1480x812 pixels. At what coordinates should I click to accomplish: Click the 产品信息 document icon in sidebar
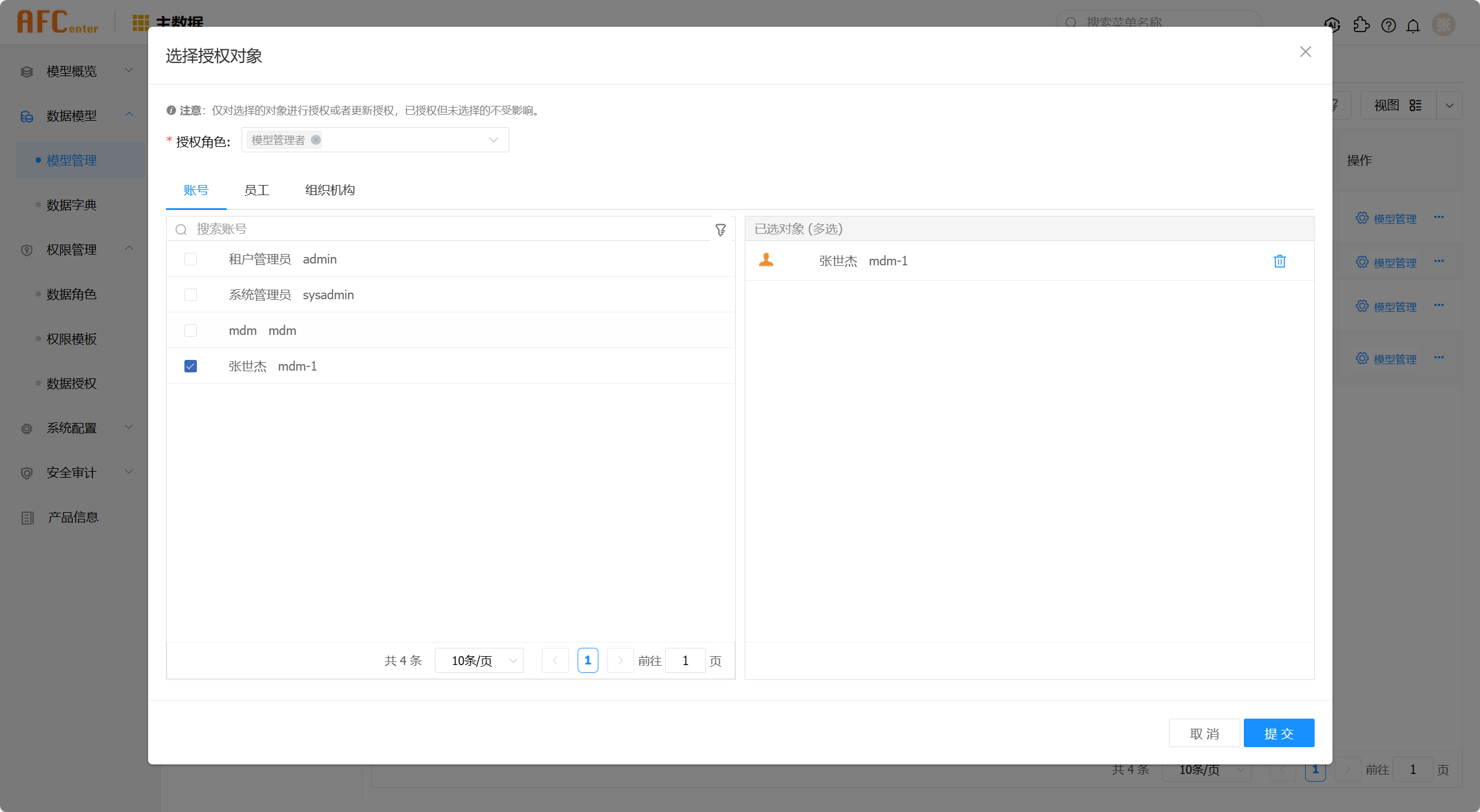[x=27, y=518]
